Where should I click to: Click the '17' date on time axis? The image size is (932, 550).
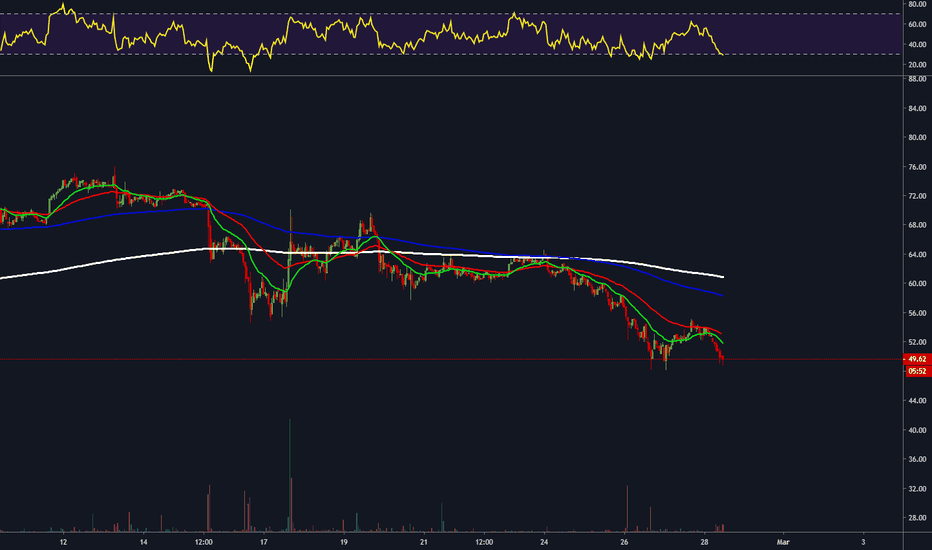(264, 542)
